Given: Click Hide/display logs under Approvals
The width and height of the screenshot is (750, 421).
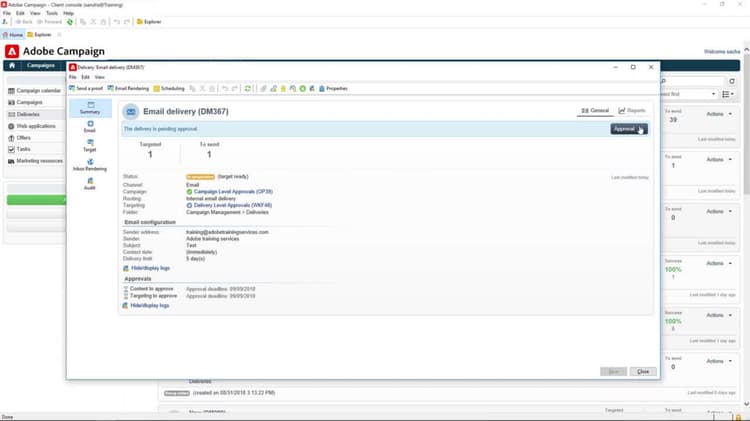Looking at the screenshot, I should [150, 306].
